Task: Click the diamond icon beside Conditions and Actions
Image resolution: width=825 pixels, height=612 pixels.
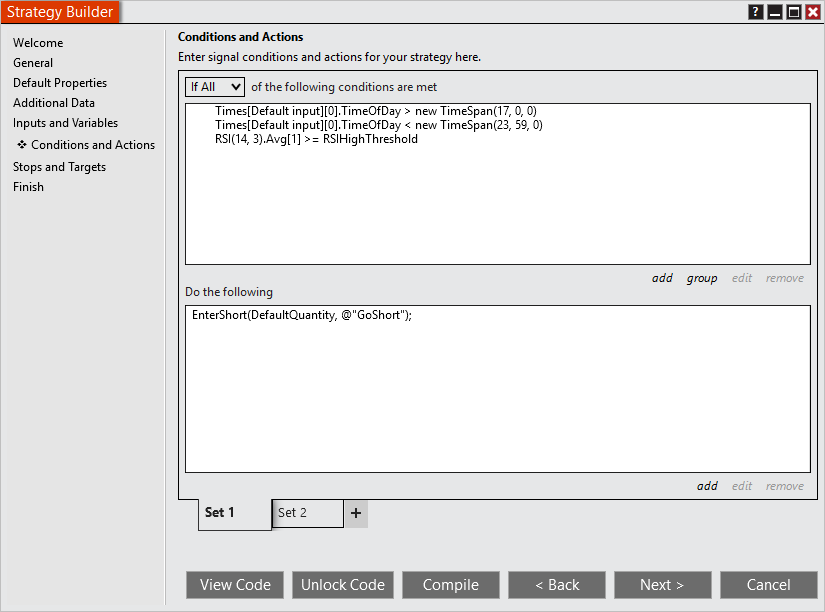Action: (22, 144)
